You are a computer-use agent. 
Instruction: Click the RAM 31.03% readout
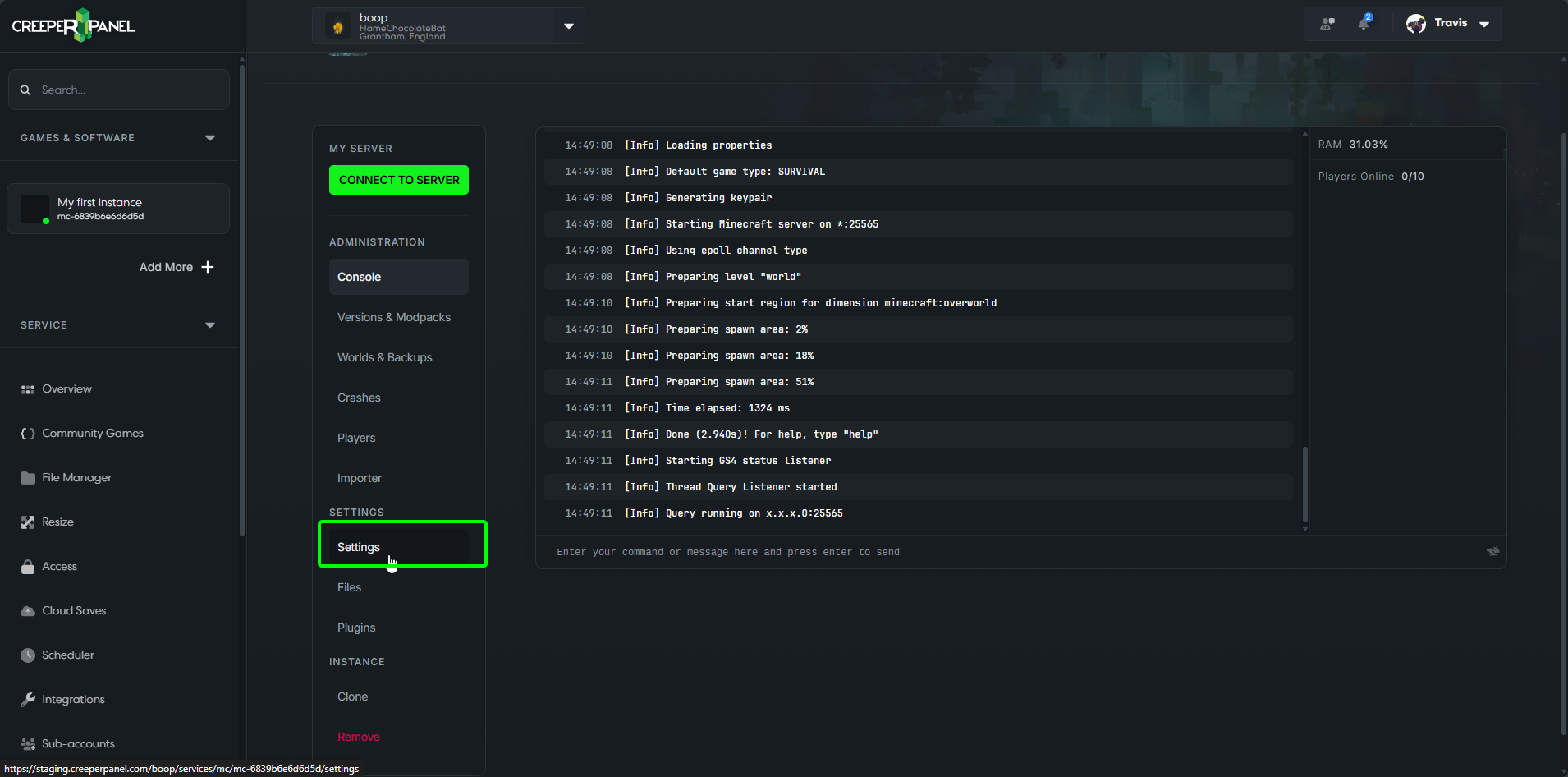1353,145
